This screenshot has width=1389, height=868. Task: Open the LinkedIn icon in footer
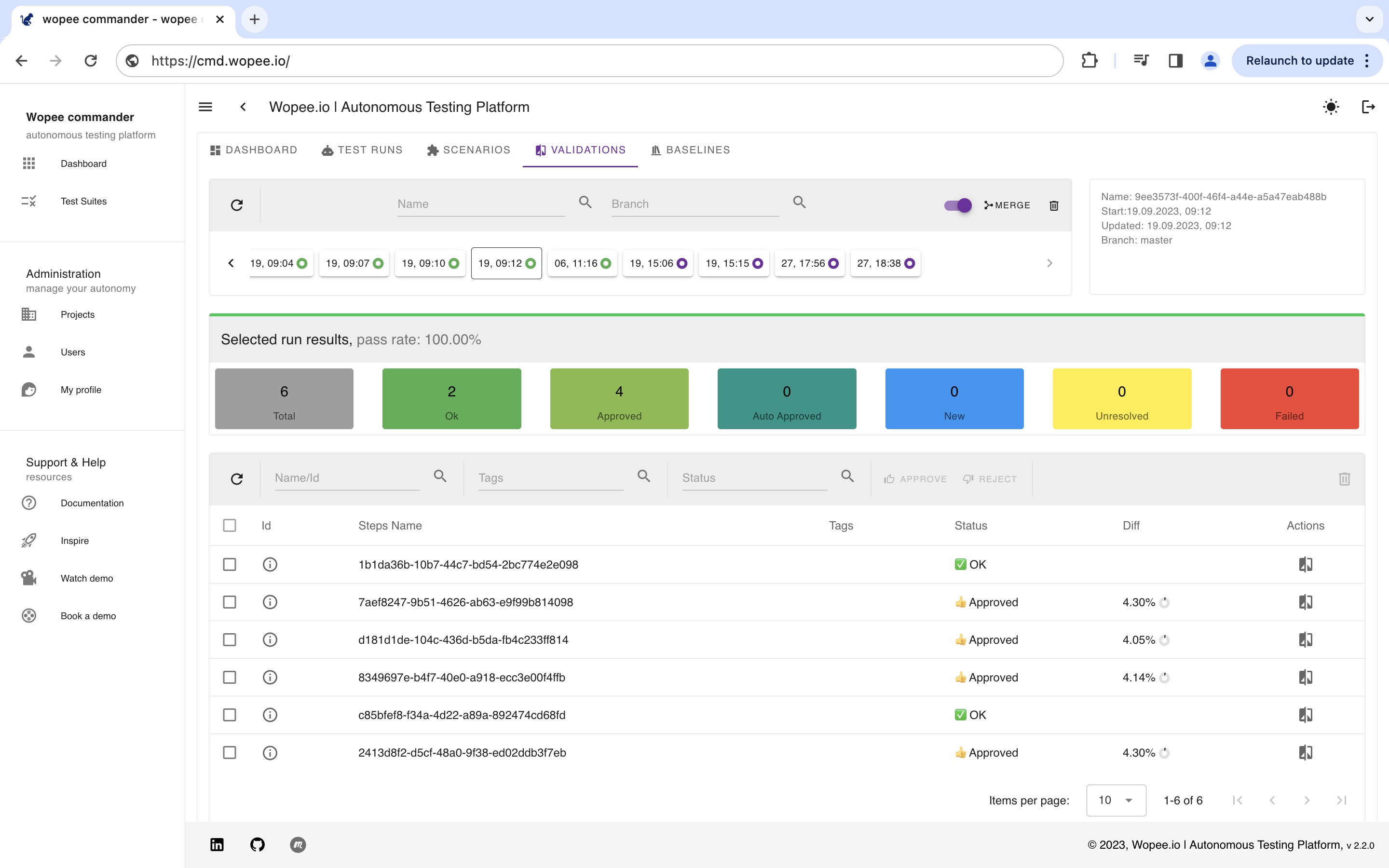pos(217,844)
